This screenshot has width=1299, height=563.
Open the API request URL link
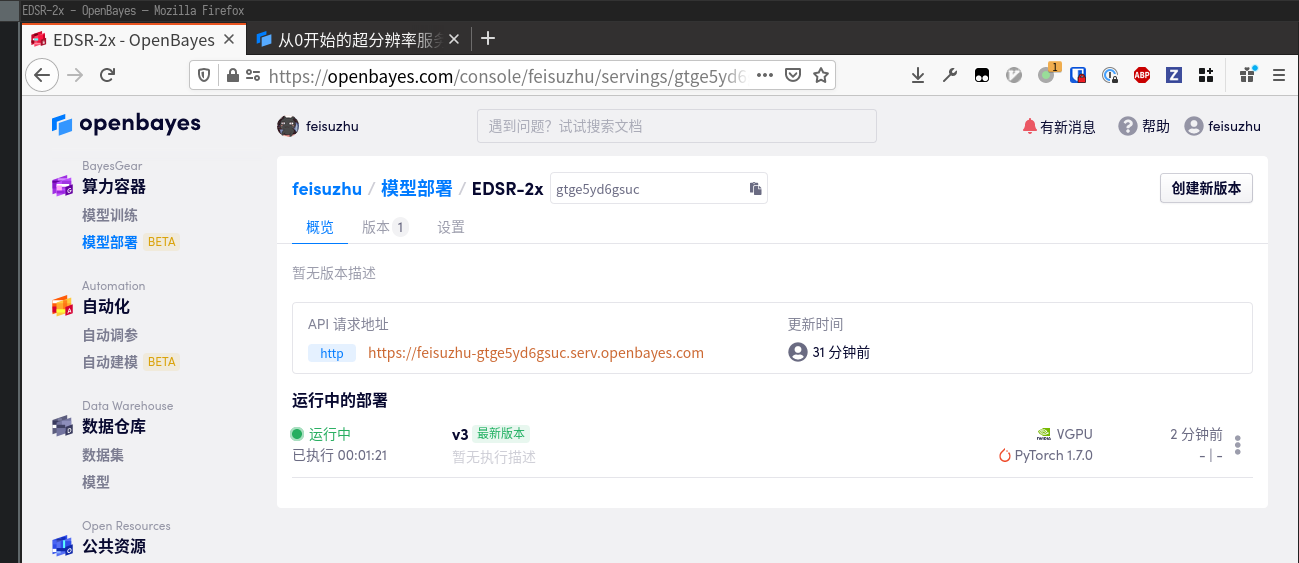(535, 353)
